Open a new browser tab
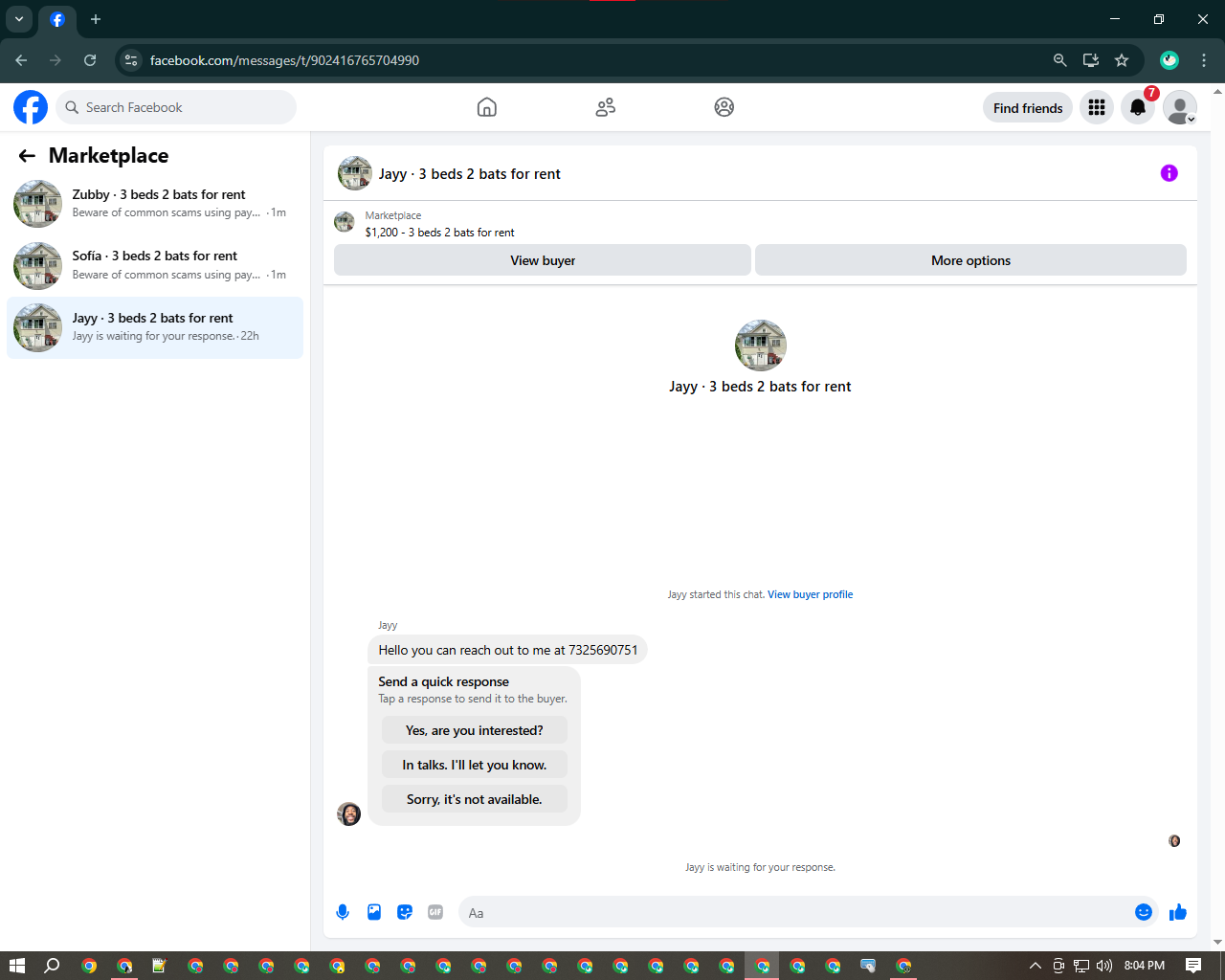 coord(96,19)
